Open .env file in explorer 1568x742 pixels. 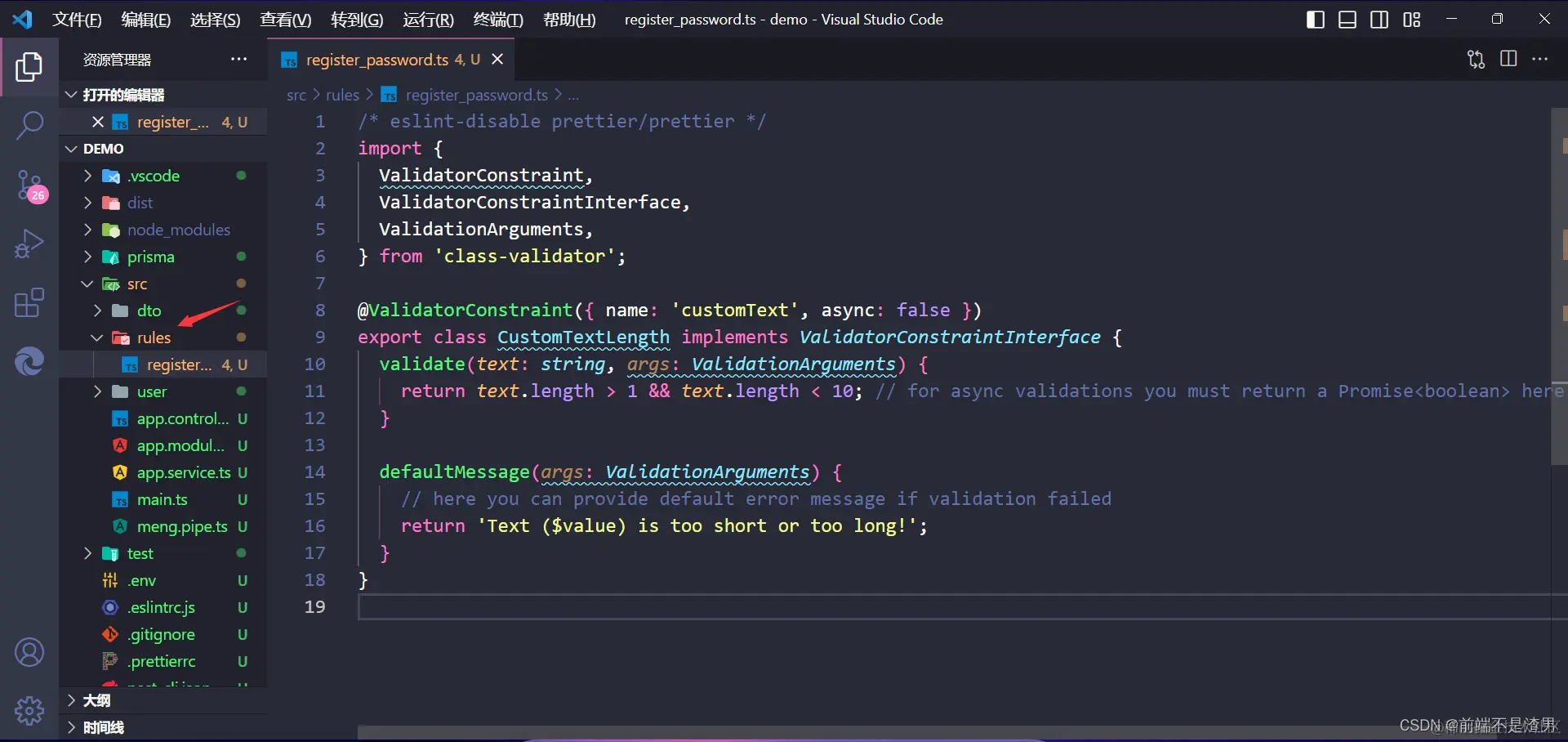click(163, 580)
